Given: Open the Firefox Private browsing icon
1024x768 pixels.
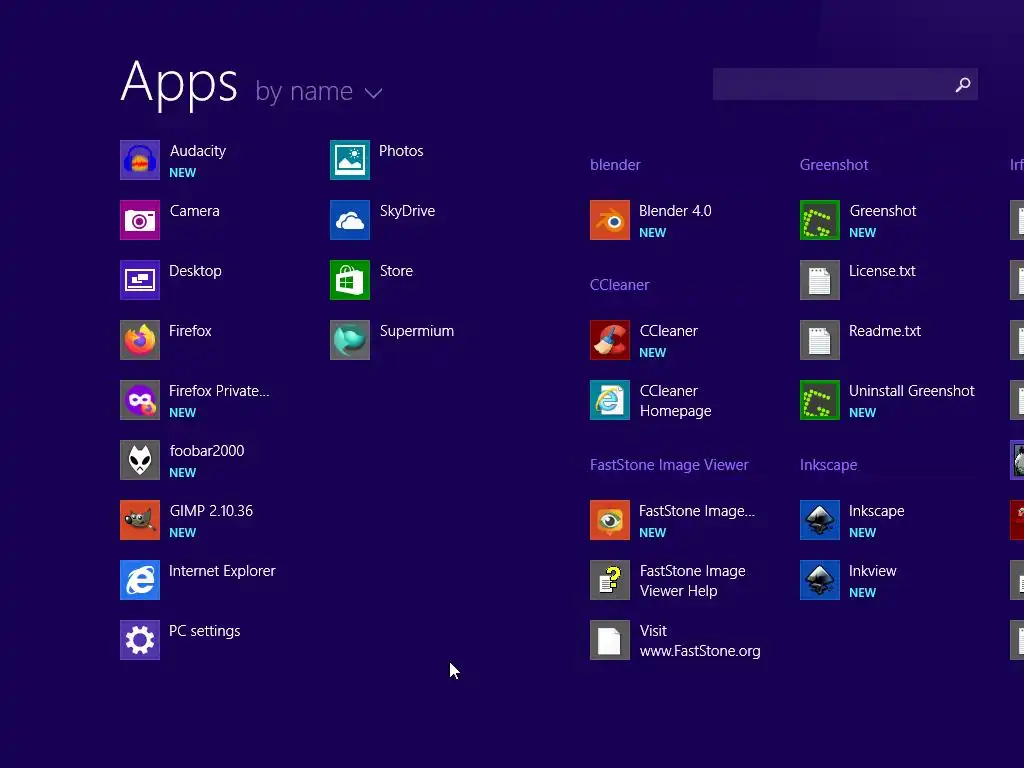Looking at the screenshot, I should tap(140, 400).
